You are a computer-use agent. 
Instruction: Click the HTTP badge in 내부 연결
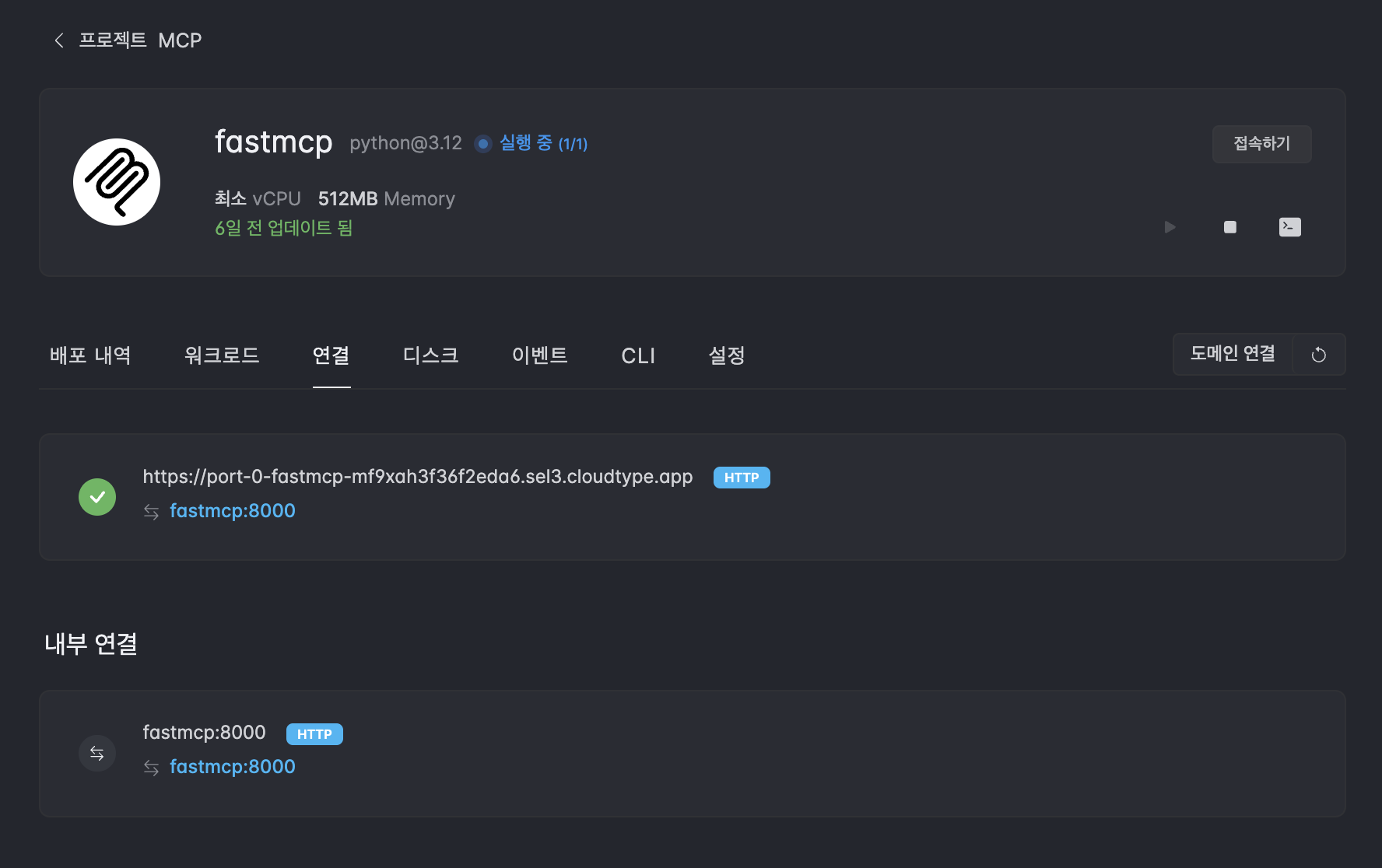[x=314, y=734]
